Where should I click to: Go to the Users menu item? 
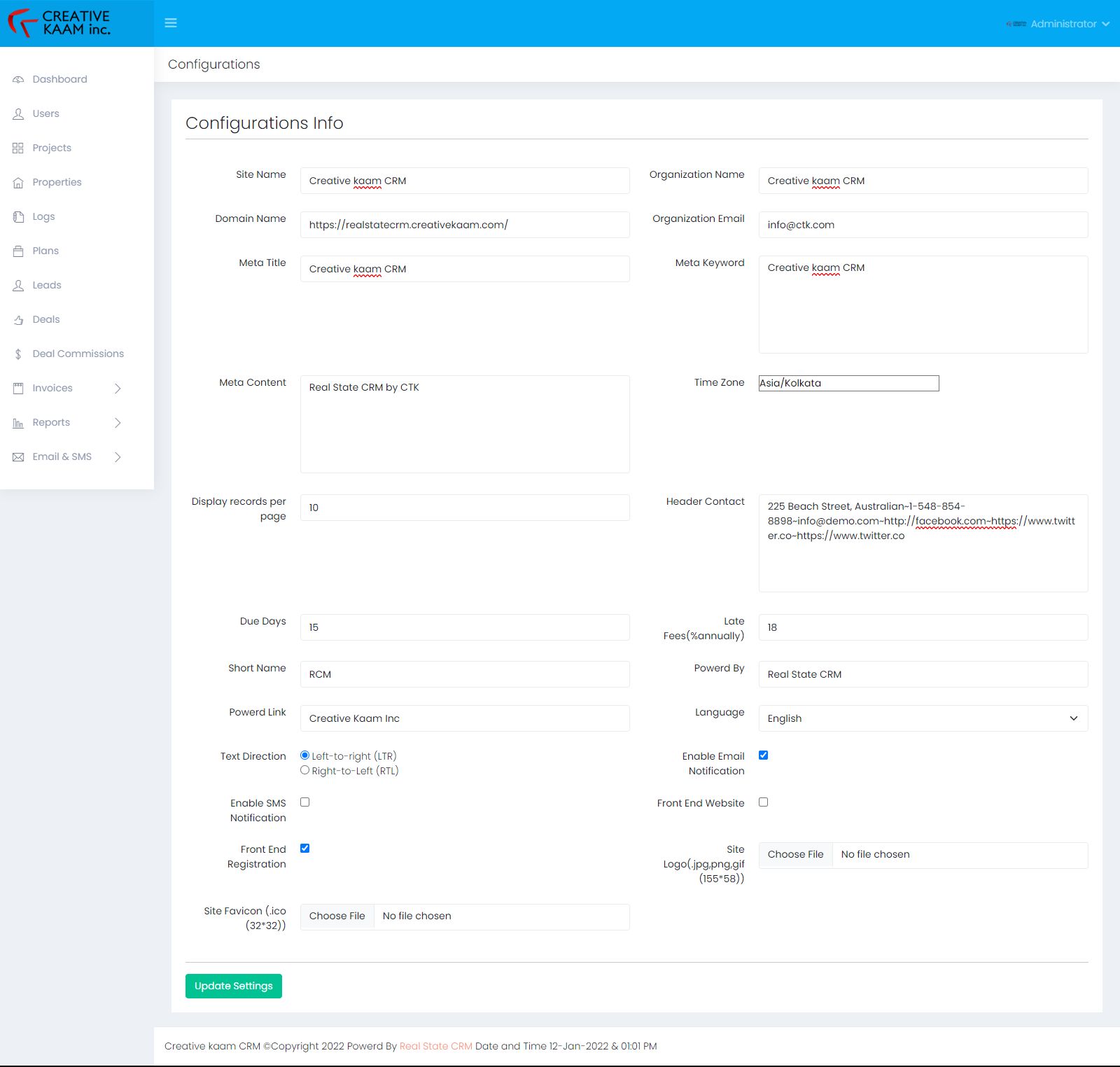46,113
